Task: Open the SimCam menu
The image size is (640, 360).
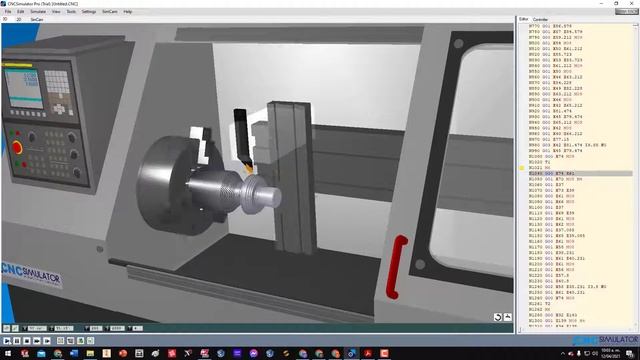Action: (x=109, y=12)
